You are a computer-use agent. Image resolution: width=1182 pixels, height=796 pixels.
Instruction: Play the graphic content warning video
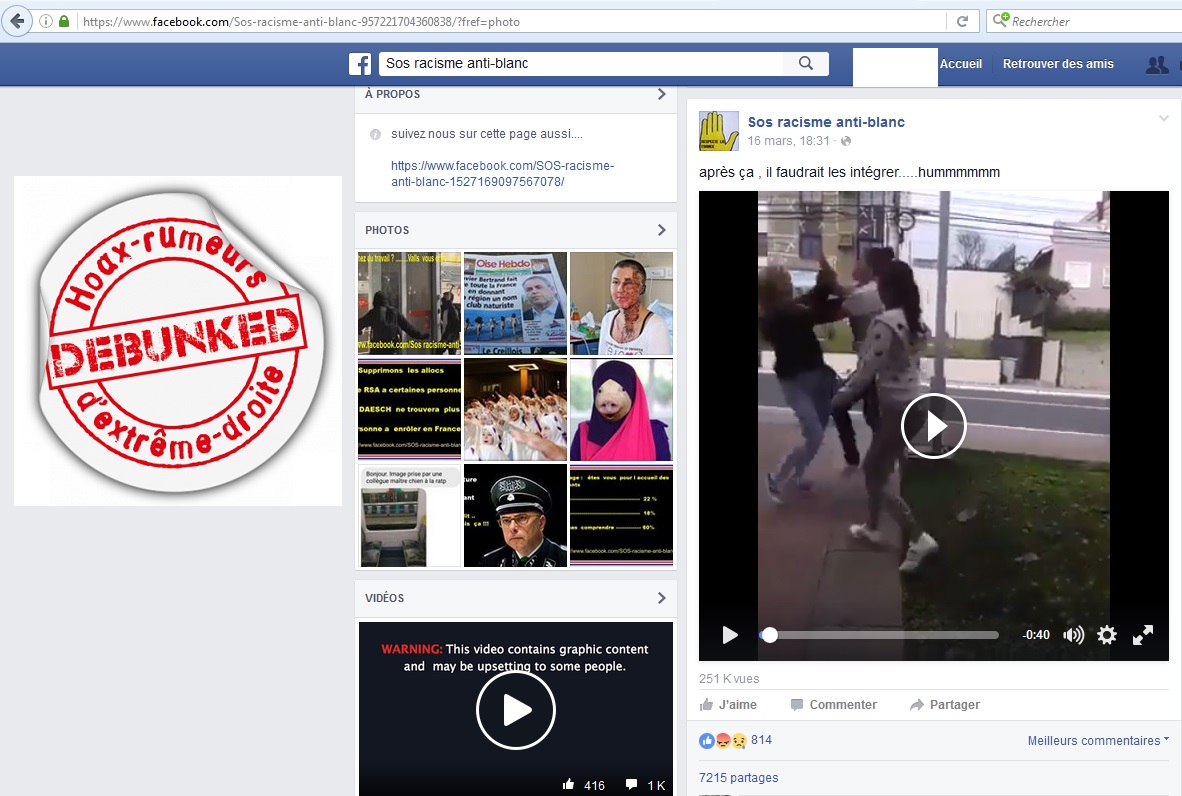click(516, 709)
